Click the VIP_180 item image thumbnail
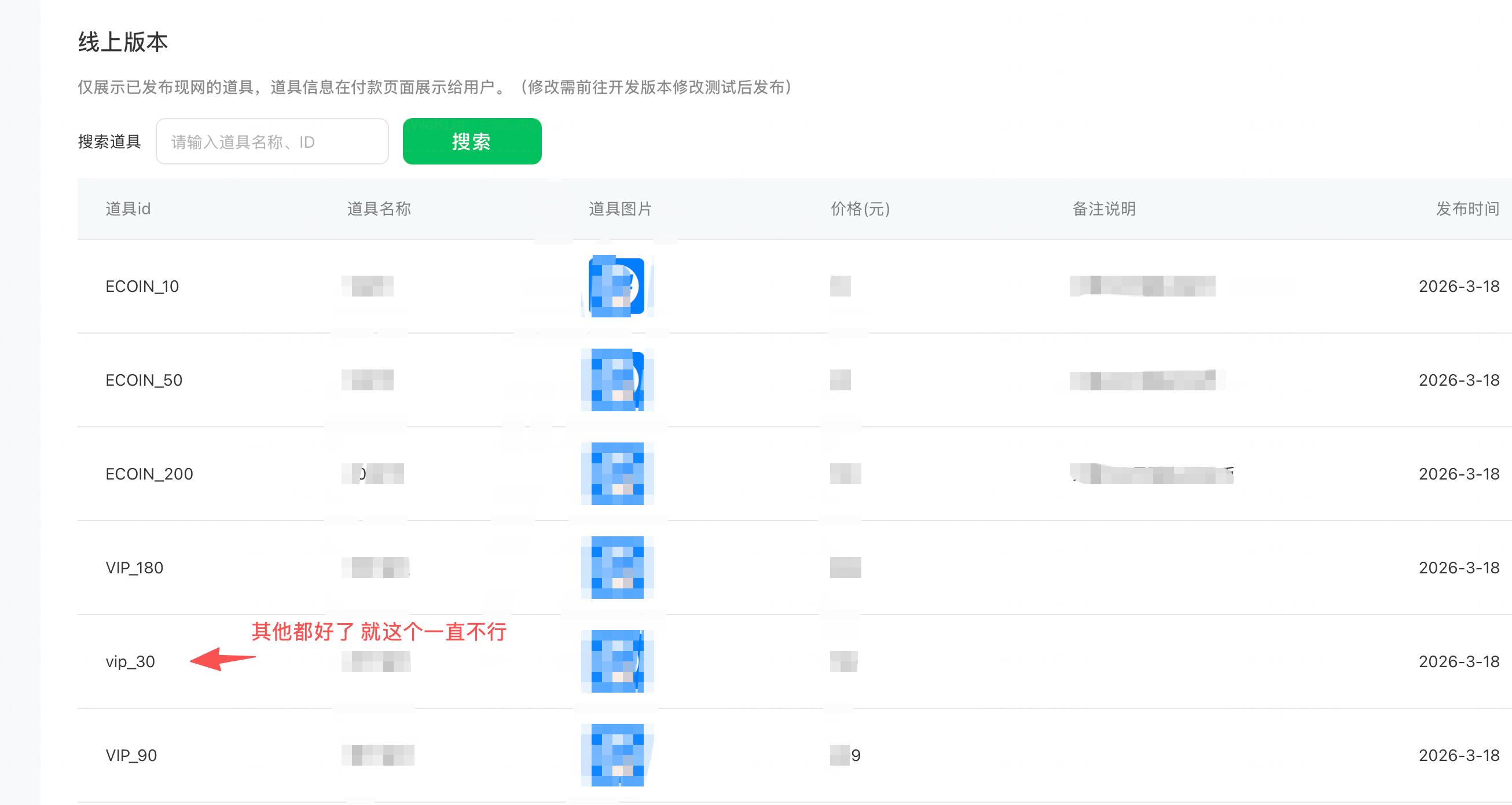The image size is (1512, 805). click(617, 567)
